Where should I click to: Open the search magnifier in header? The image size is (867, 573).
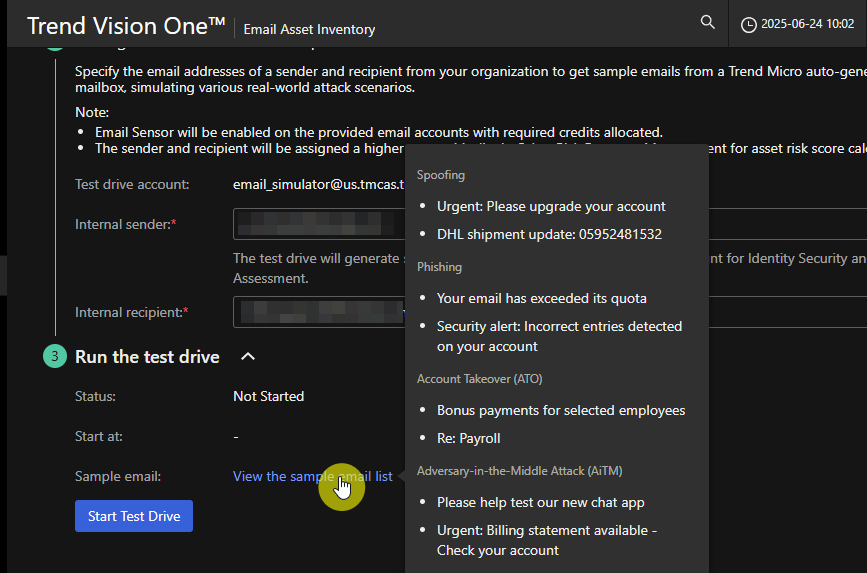(708, 22)
